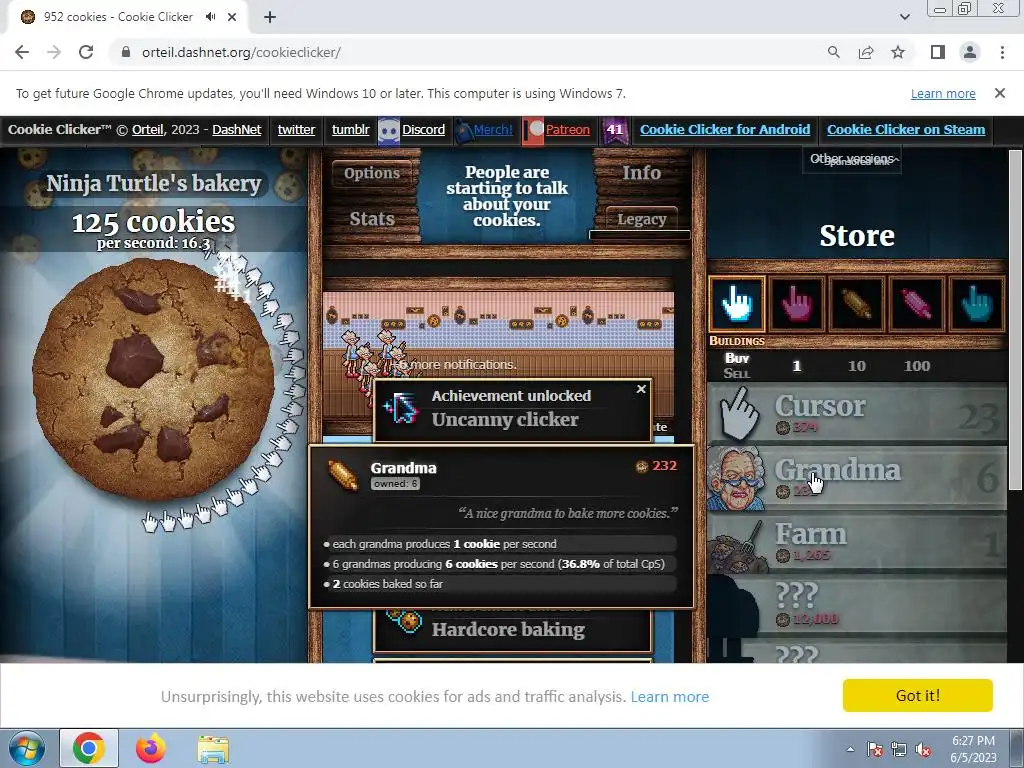
Task: Close the Cookie Clicker tab
Action: 232,17
